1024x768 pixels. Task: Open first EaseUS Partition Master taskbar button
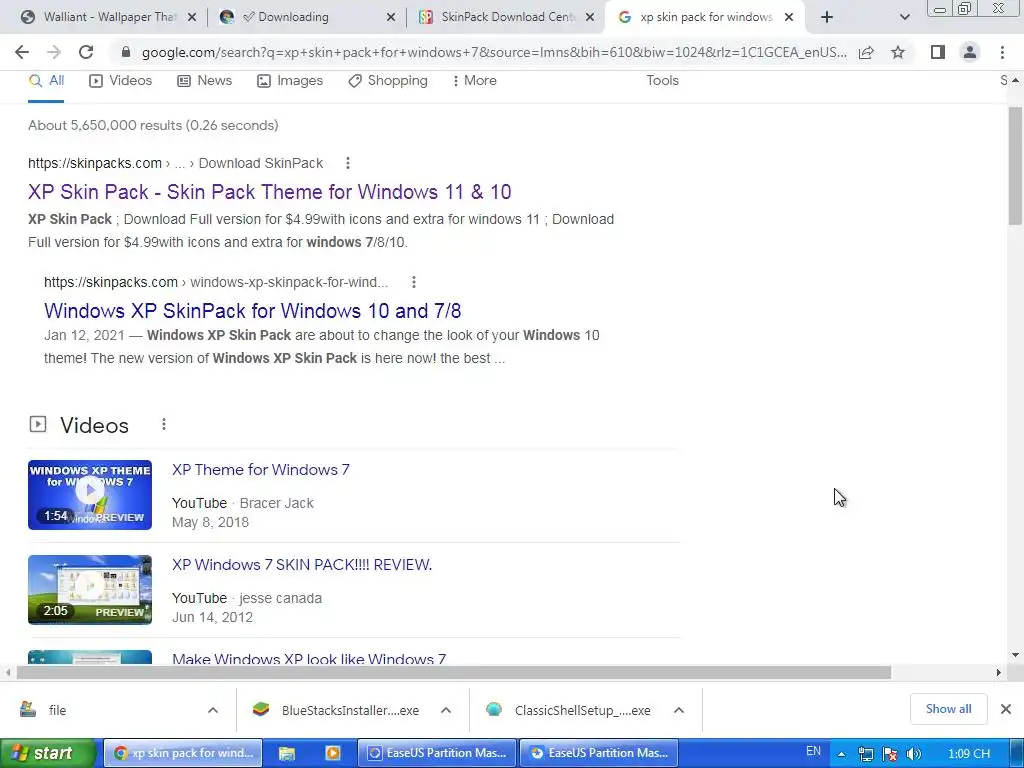(437, 754)
